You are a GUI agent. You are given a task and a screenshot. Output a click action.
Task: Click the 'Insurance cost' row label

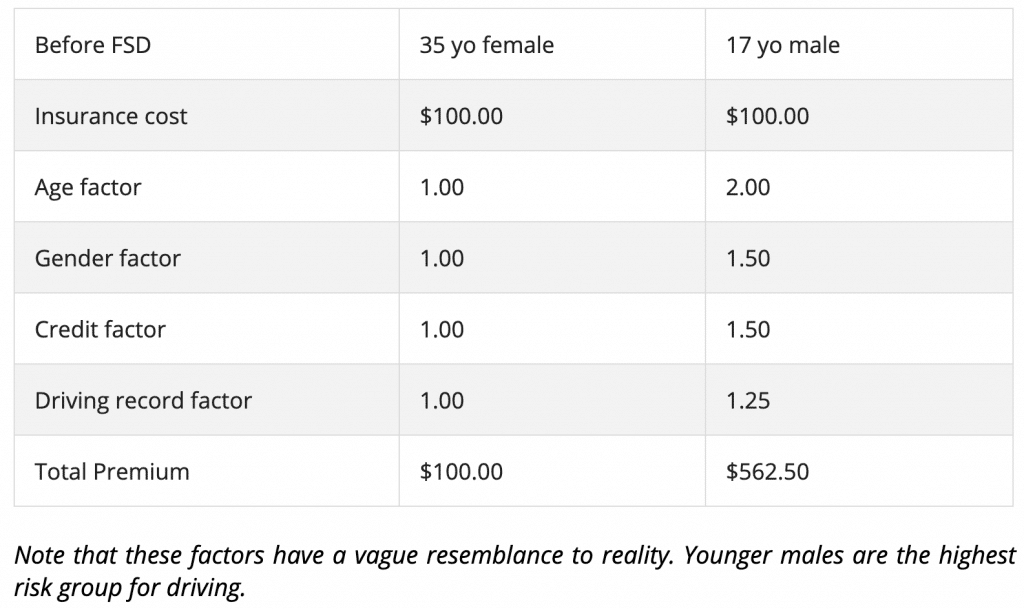click(x=111, y=116)
